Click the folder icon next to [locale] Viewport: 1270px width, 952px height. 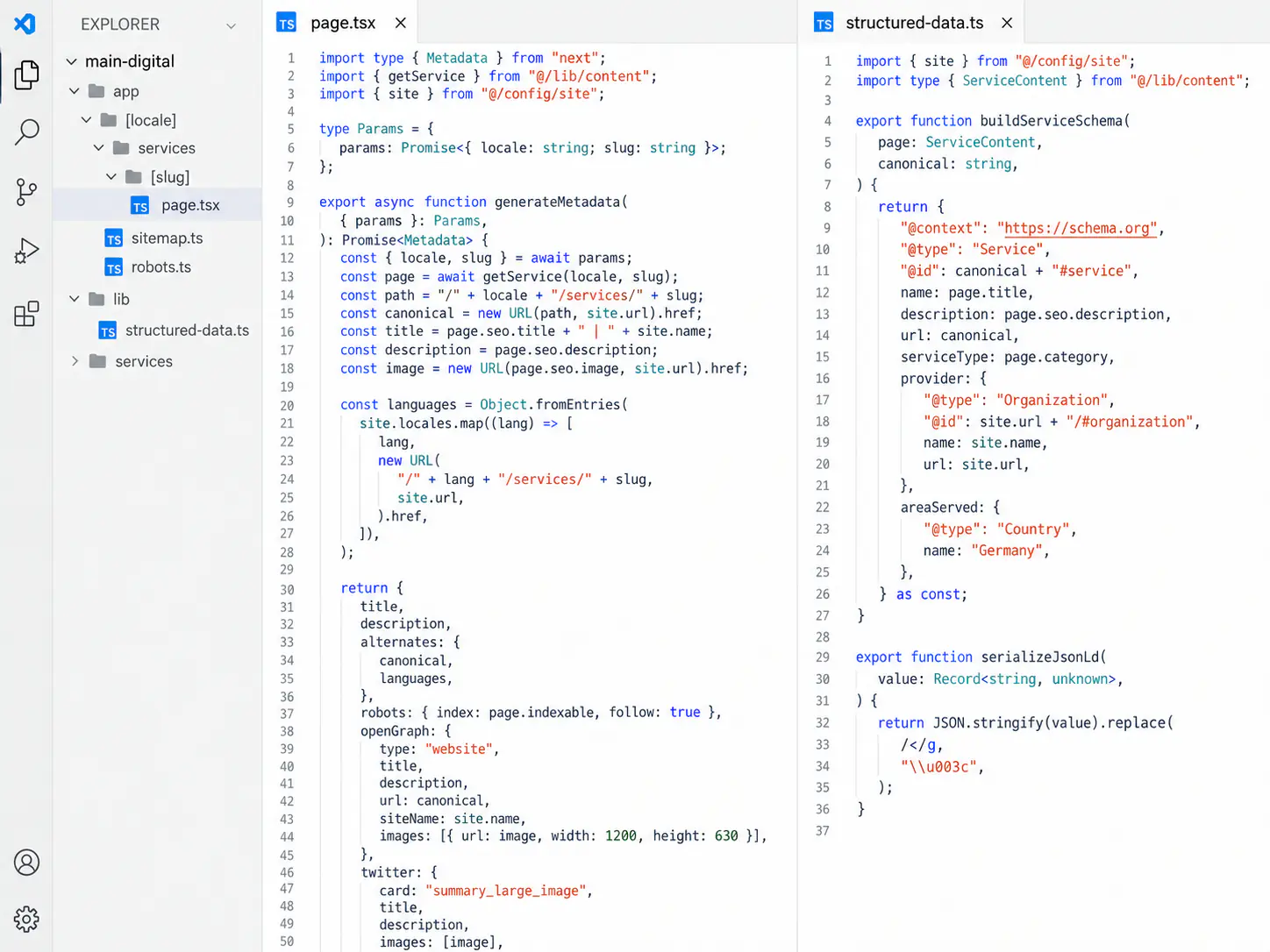click(x=109, y=119)
